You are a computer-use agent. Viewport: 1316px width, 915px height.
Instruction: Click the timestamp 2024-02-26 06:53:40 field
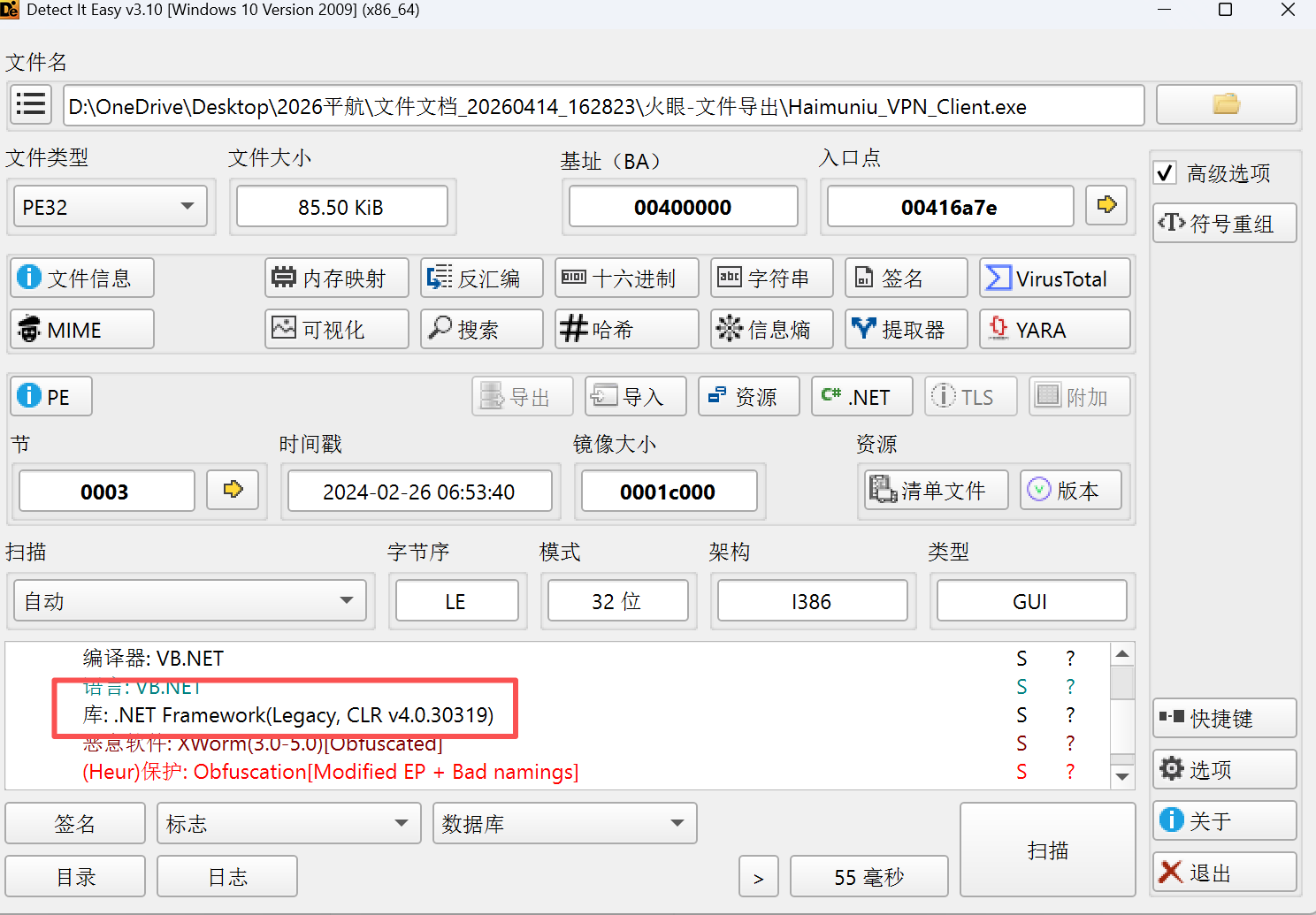[419, 492]
